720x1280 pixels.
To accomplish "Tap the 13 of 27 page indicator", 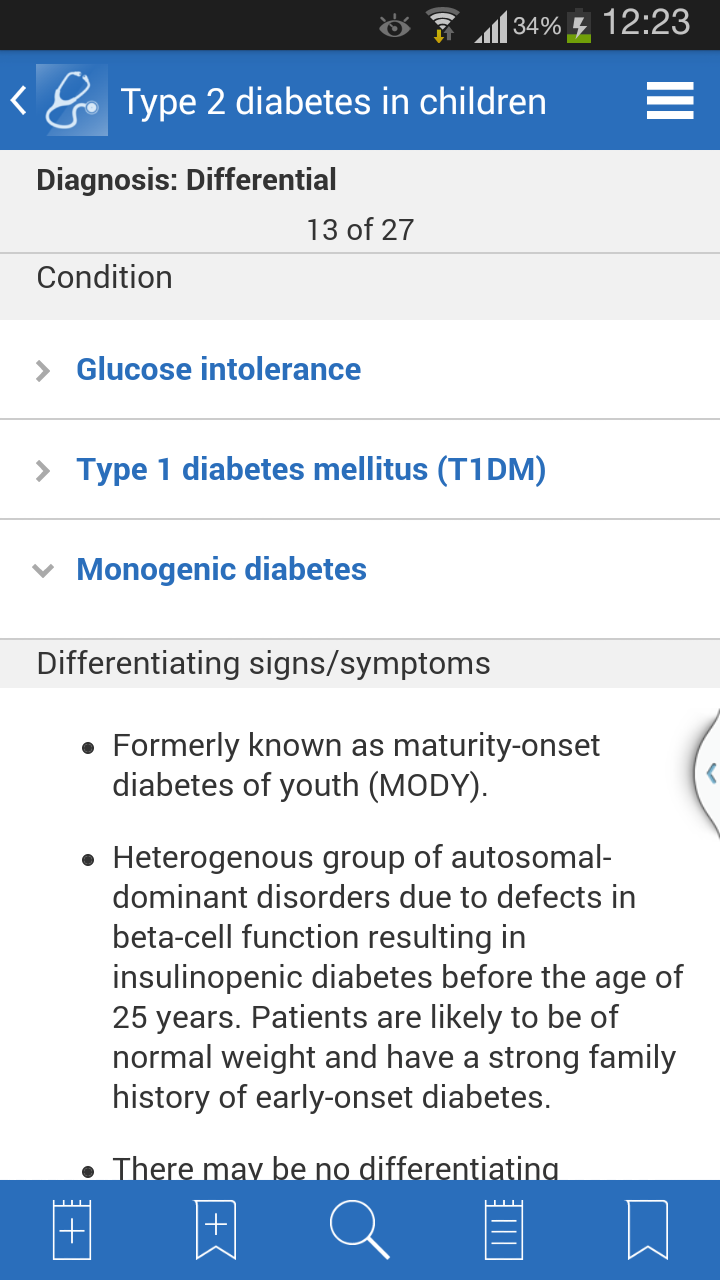I will click(x=360, y=230).
